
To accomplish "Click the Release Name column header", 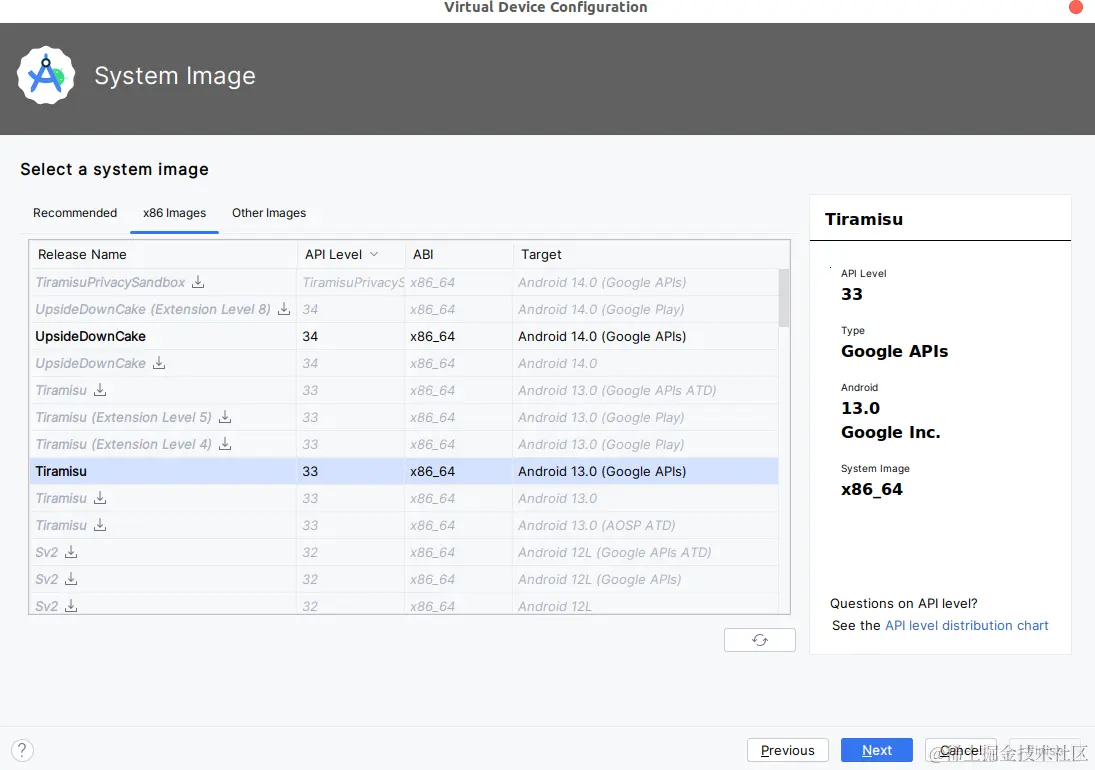I will [x=82, y=255].
